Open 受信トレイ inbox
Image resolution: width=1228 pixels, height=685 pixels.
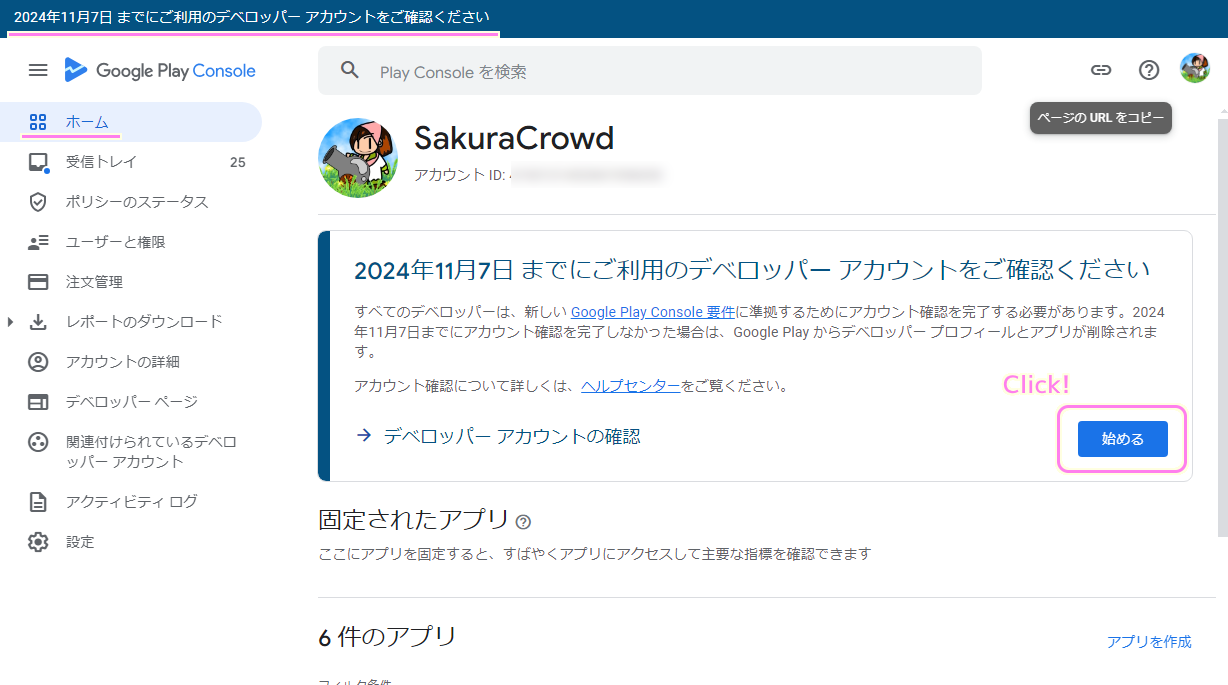(x=101, y=162)
